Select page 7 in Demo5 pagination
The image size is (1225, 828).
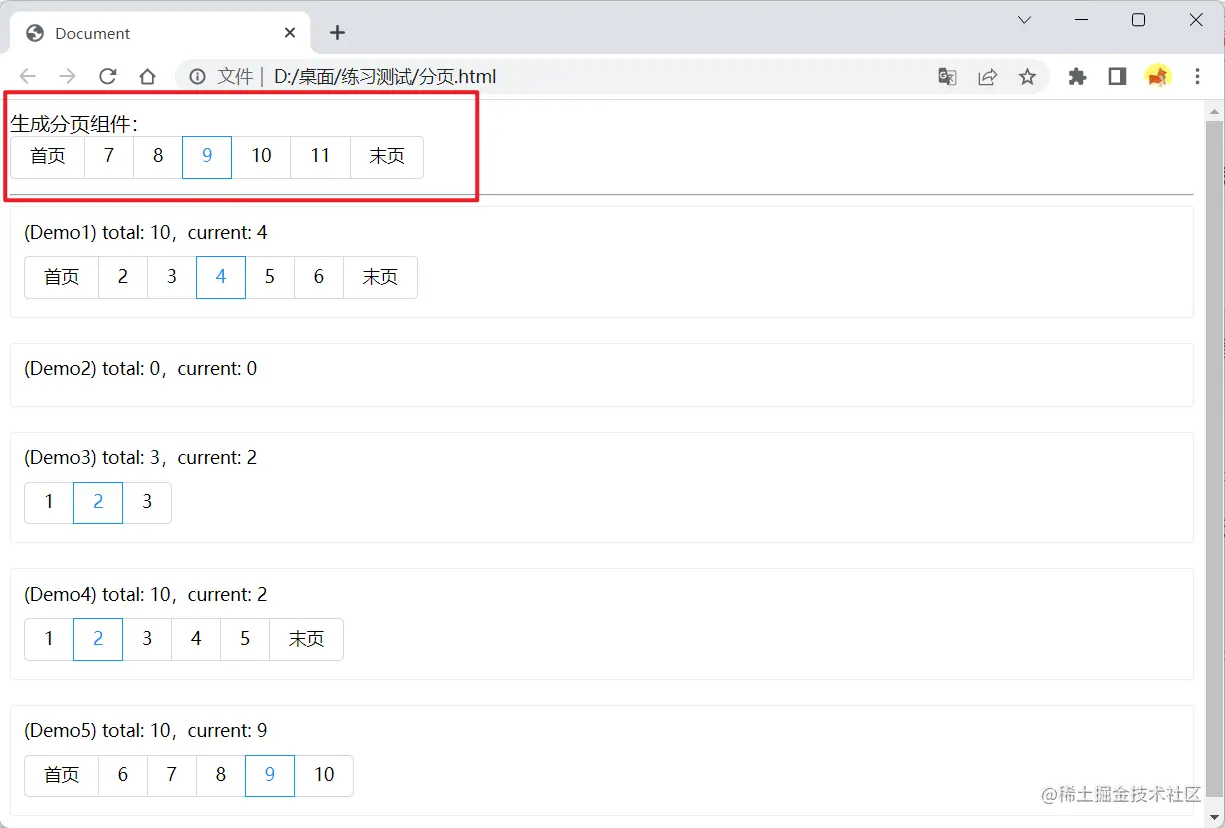pos(172,775)
